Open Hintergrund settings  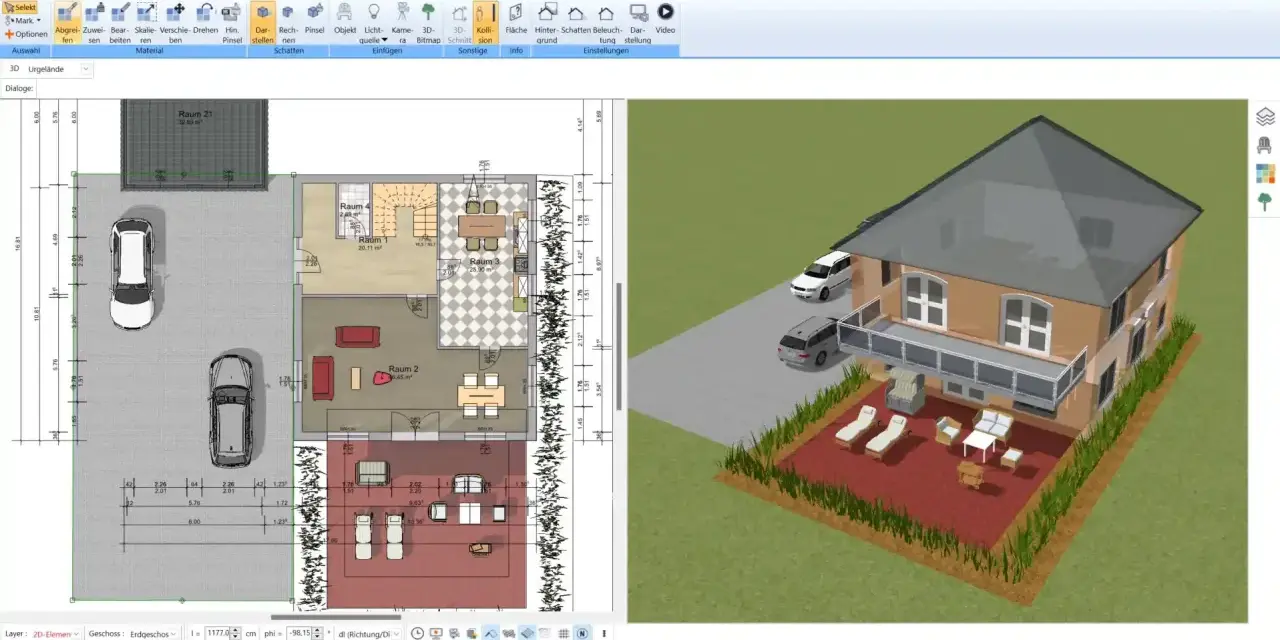[547, 22]
